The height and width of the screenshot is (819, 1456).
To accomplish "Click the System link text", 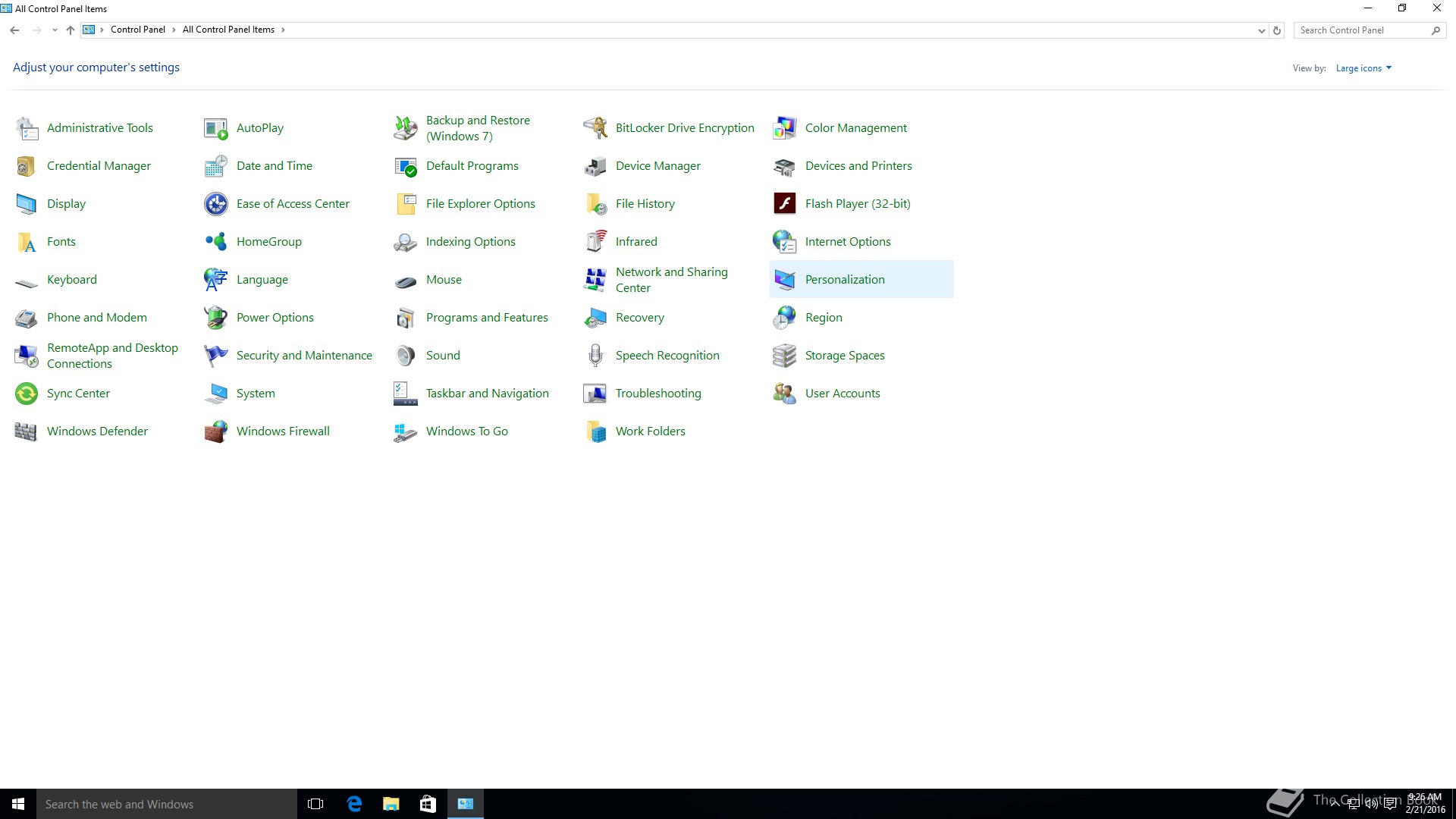I will (x=256, y=394).
